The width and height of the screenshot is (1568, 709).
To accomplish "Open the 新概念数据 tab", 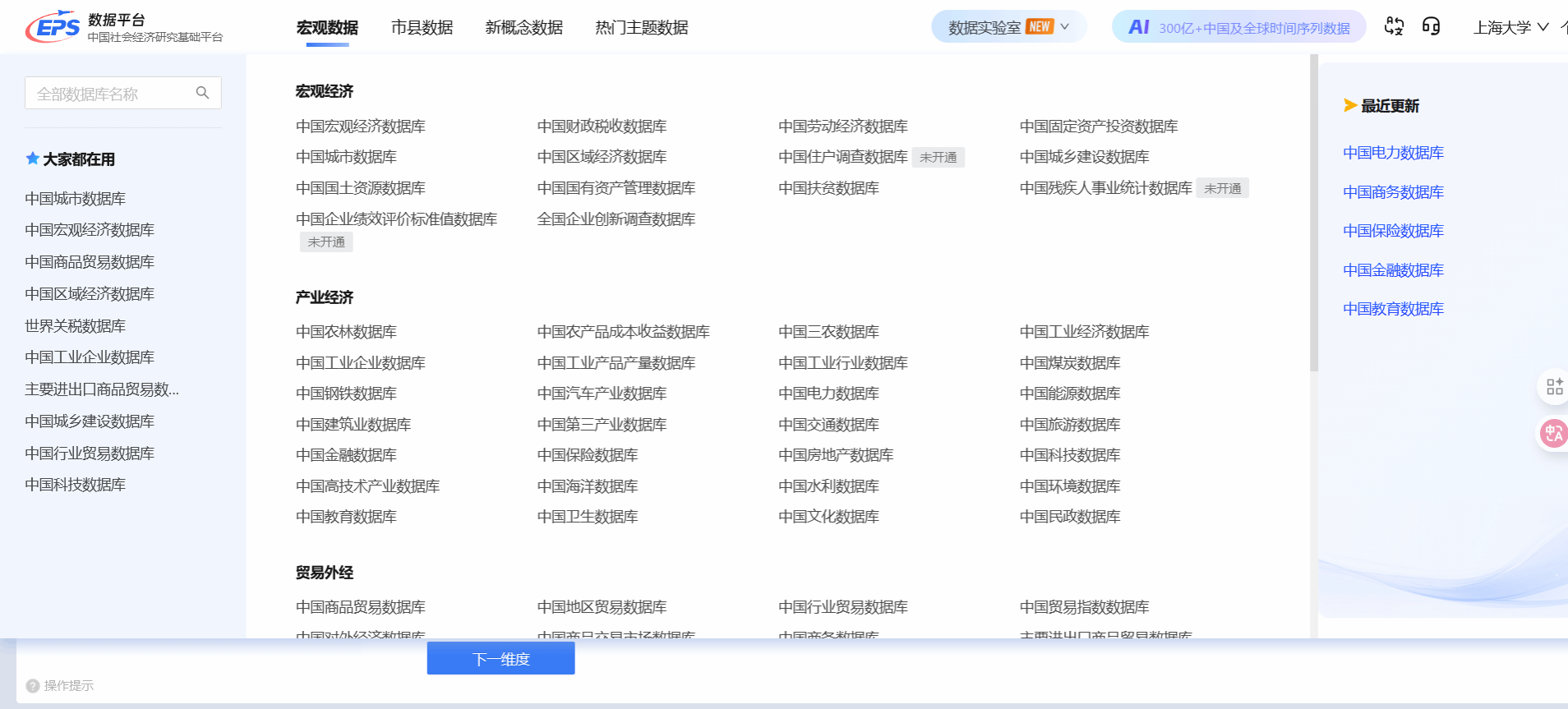I will click(x=523, y=27).
